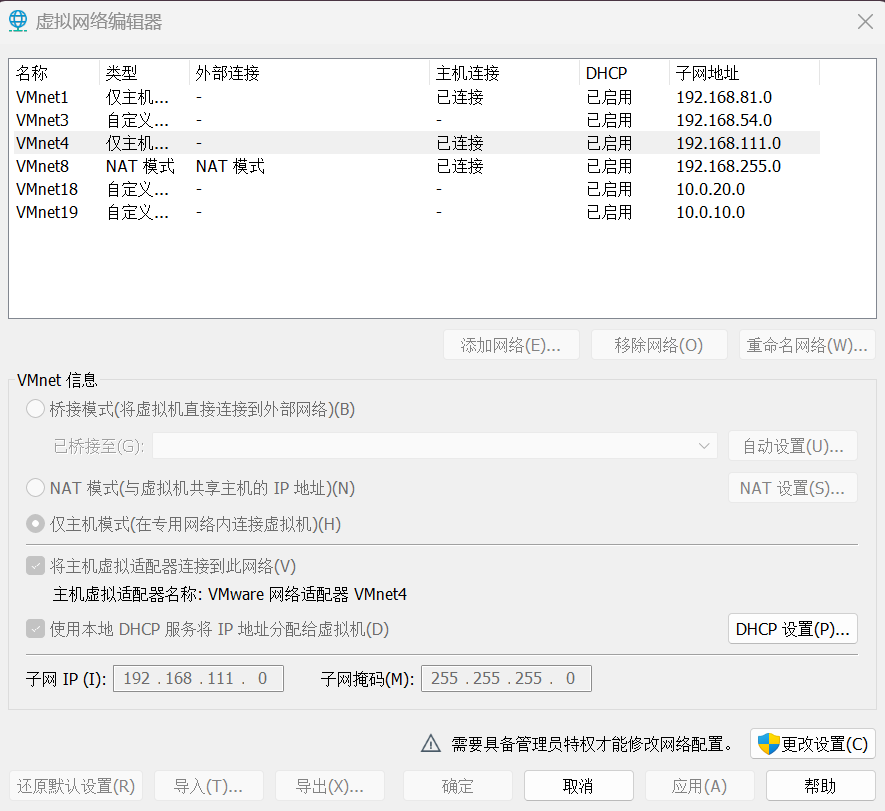
Task: Click the 名称 column header
Action: click(55, 73)
